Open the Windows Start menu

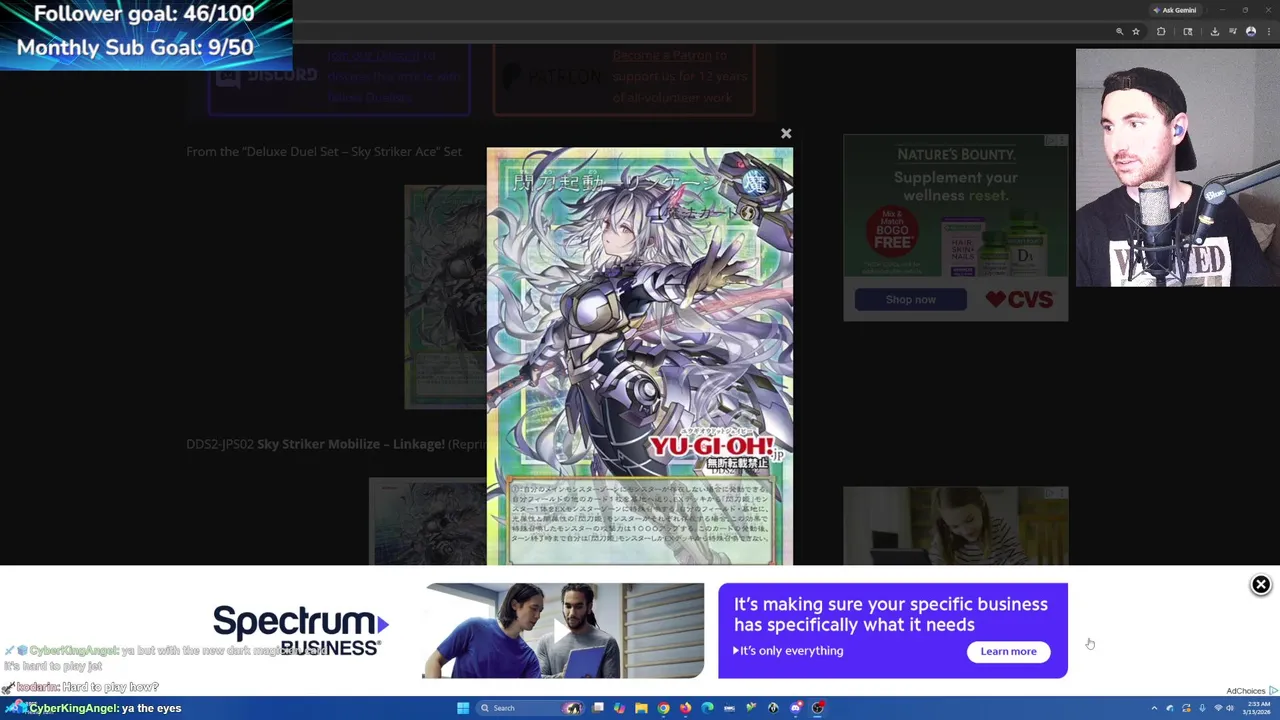[463, 708]
